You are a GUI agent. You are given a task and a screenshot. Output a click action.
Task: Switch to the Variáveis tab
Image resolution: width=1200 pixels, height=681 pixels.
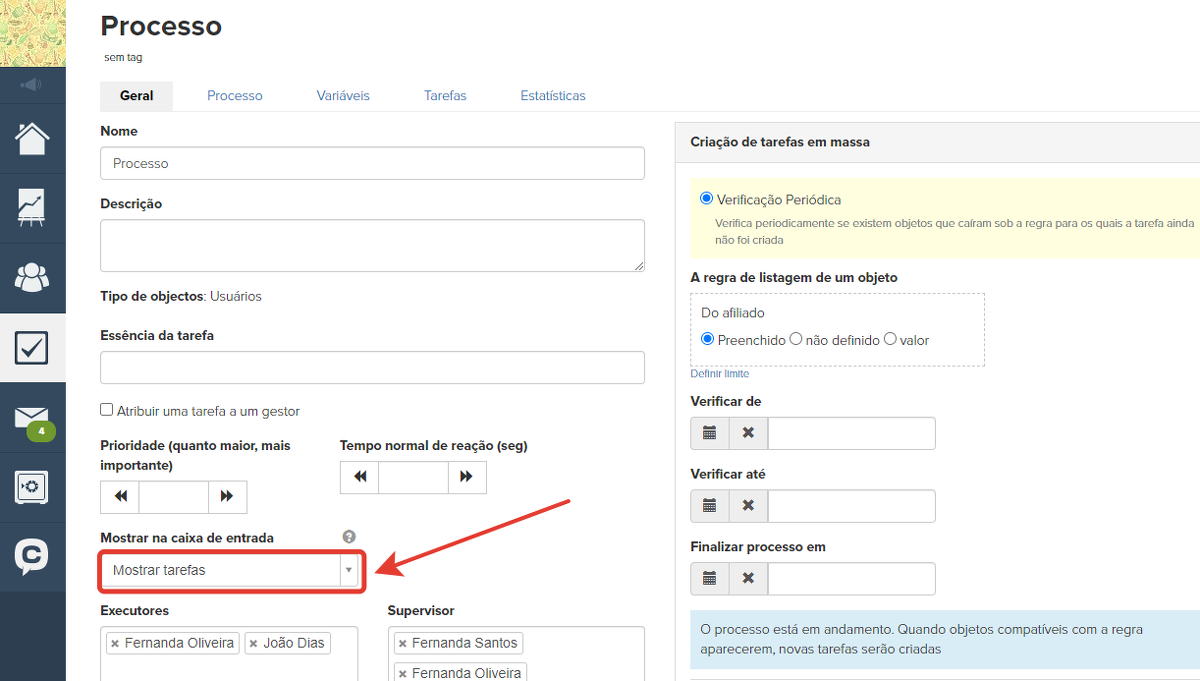click(x=343, y=96)
